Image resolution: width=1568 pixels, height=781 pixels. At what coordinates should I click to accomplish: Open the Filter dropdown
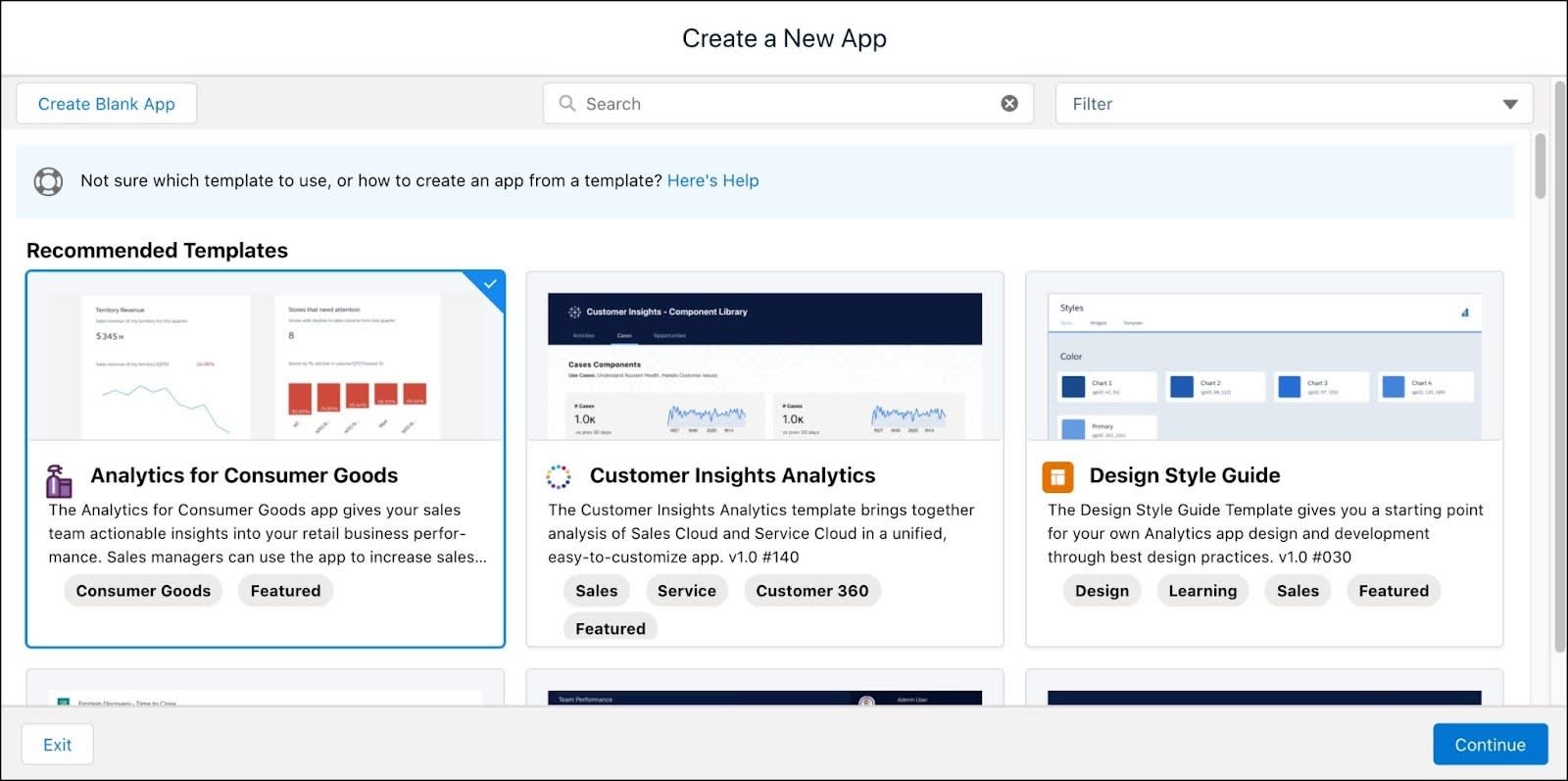tap(1294, 104)
